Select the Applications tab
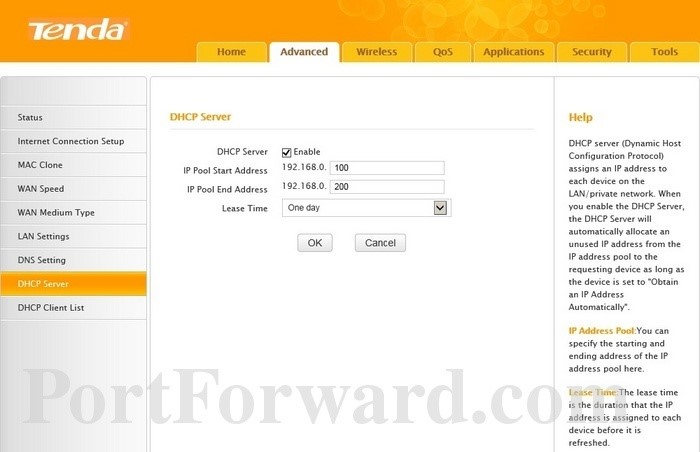This screenshot has width=700, height=452. point(513,52)
